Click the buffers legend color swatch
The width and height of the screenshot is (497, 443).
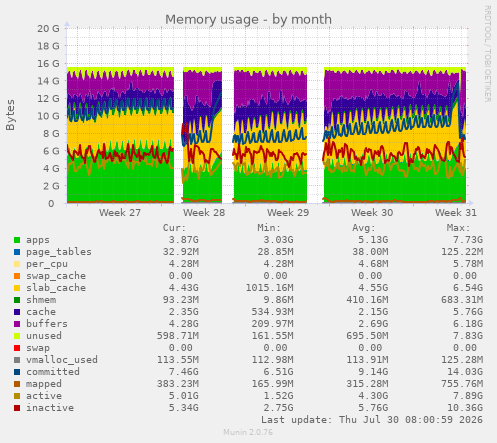click(17, 324)
